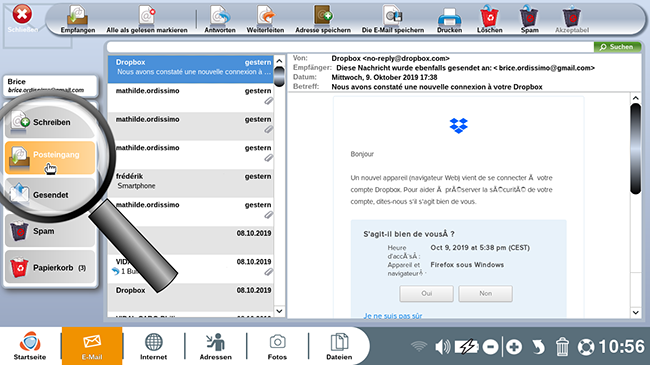Print the email with Drucken
The width and height of the screenshot is (650, 365).
449,19
